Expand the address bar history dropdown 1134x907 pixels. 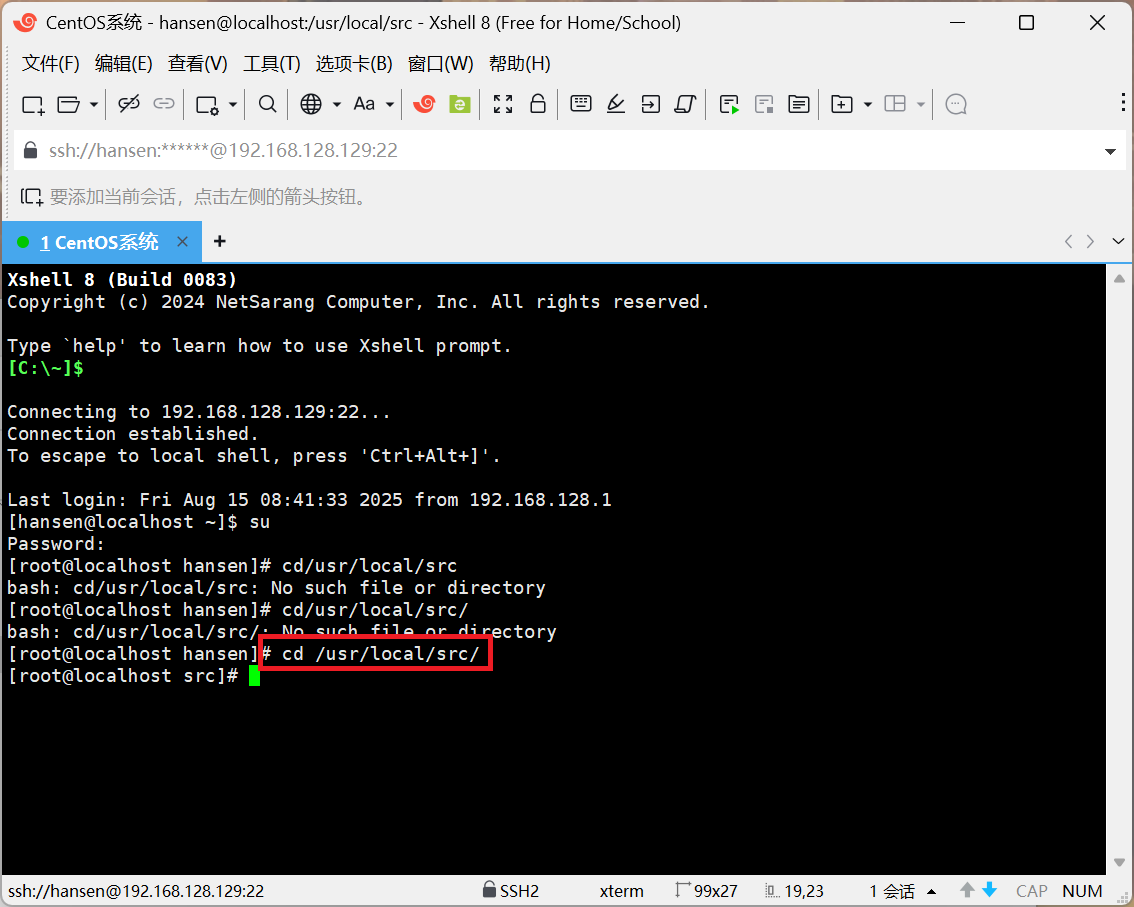click(1110, 152)
